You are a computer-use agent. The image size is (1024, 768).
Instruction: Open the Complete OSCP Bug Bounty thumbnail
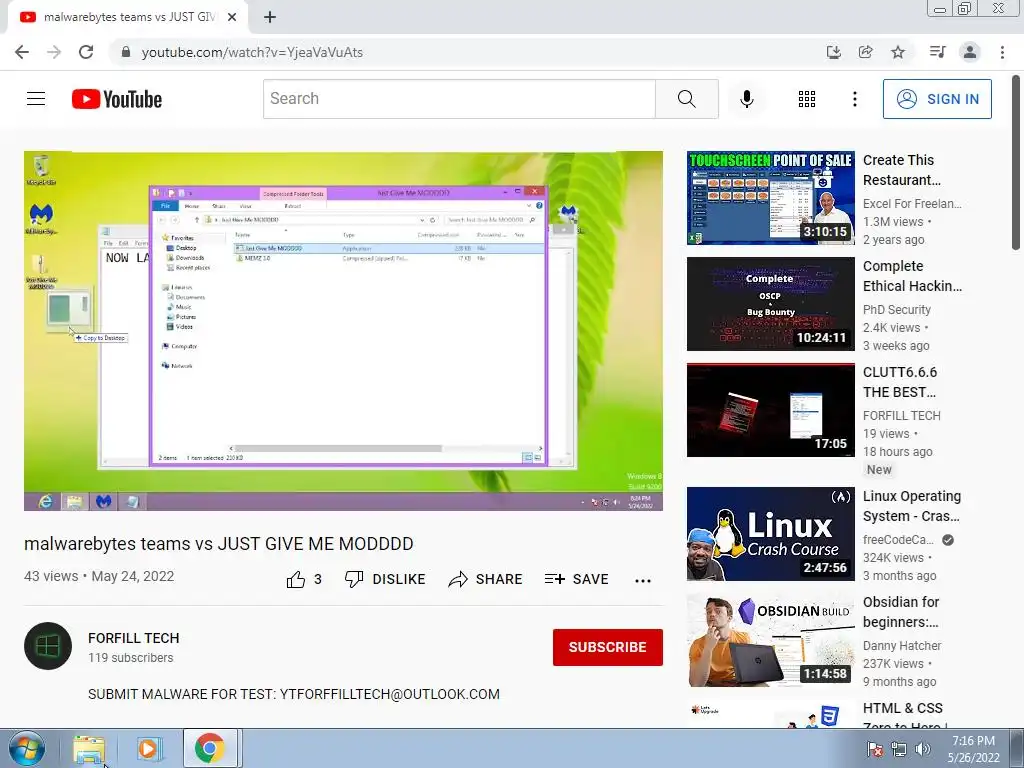[771, 304]
